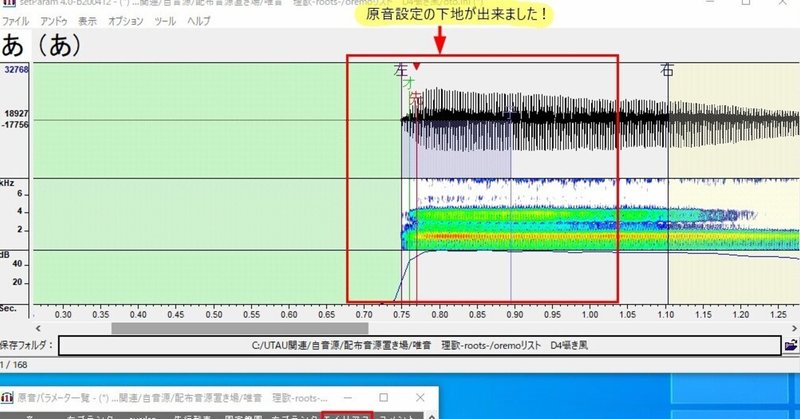The width and height of the screenshot is (800, 419).
Task: Open the ファイル menu
Action: tap(15, 21)
